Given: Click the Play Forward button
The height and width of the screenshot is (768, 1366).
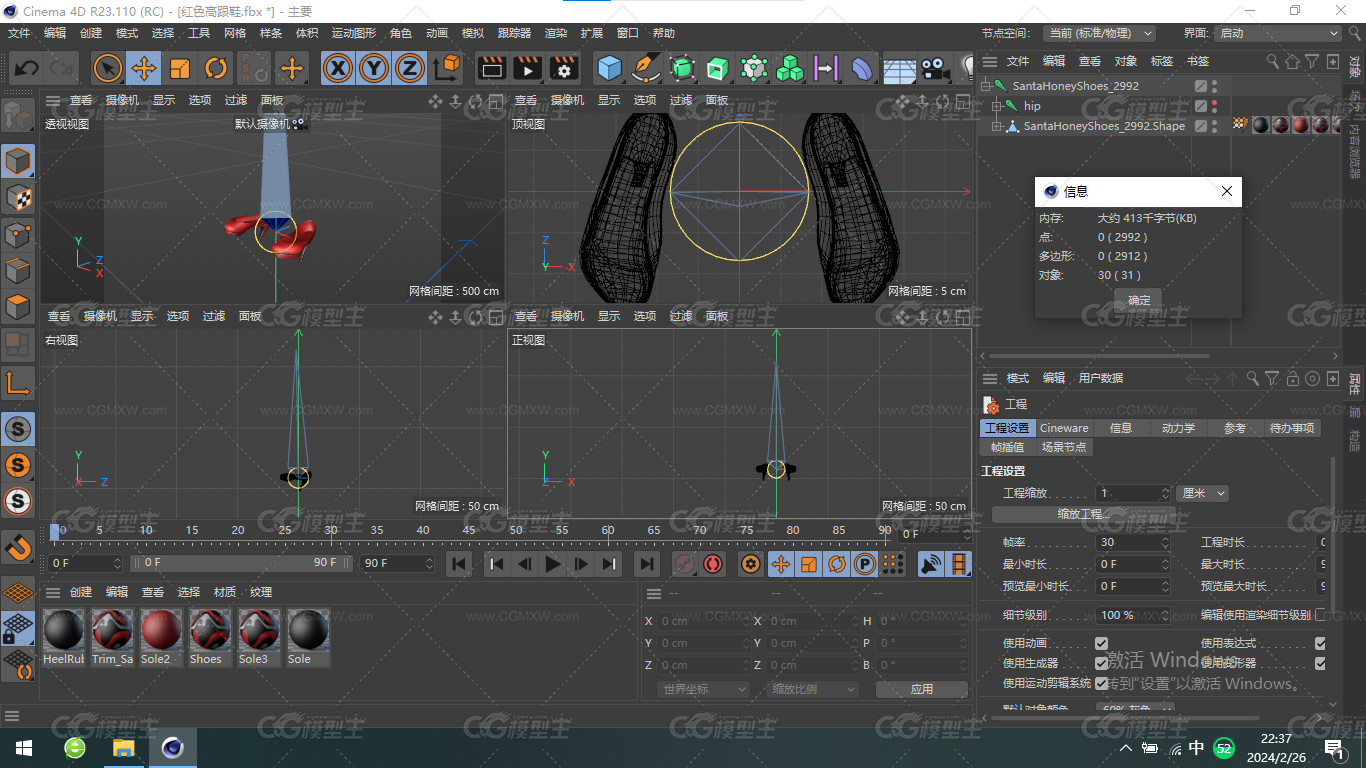Looking at the screenshot, I should point(552,564).
